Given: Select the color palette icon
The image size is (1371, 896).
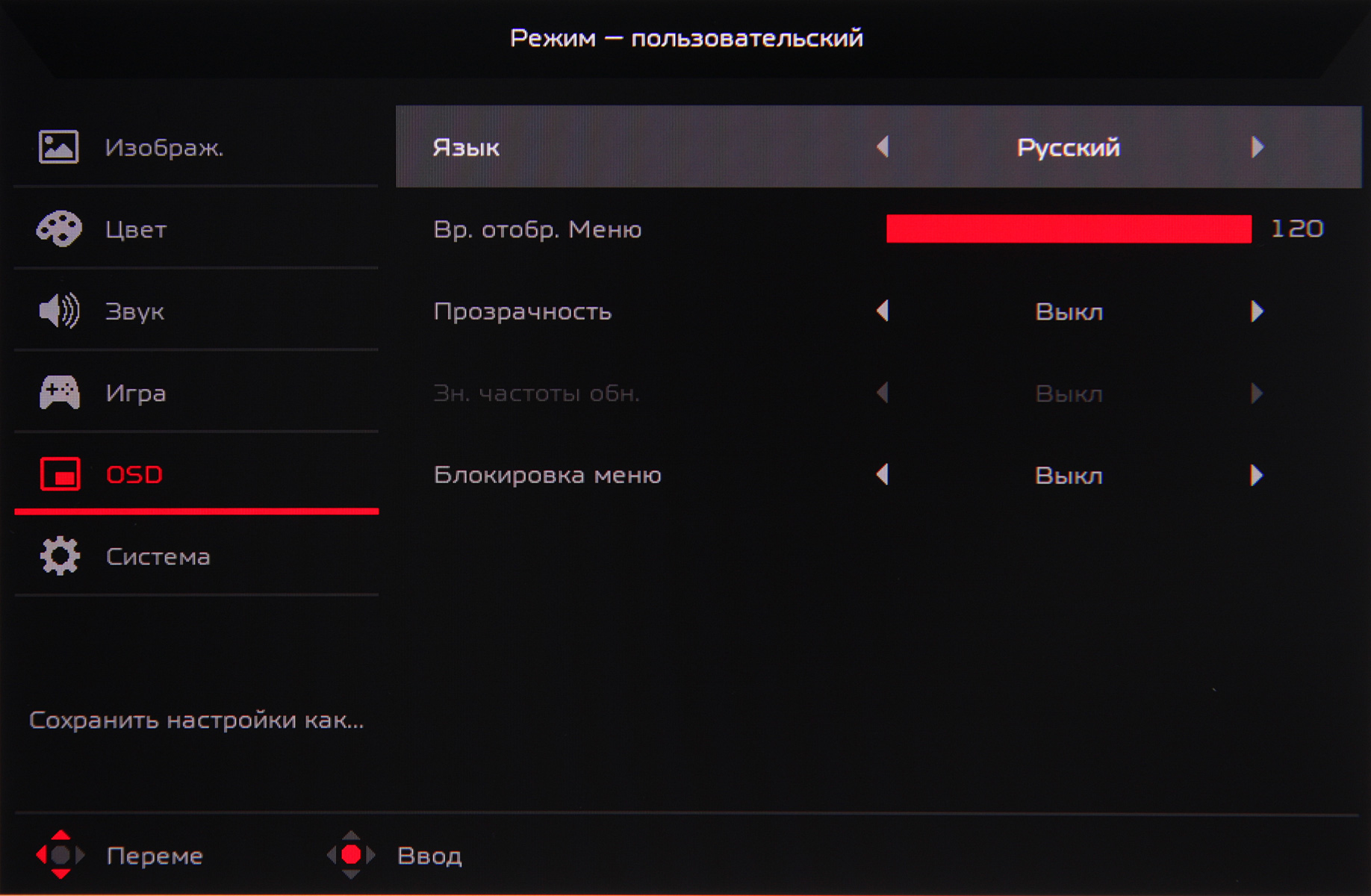Looking at the screenshot, I should coord(59,228).
